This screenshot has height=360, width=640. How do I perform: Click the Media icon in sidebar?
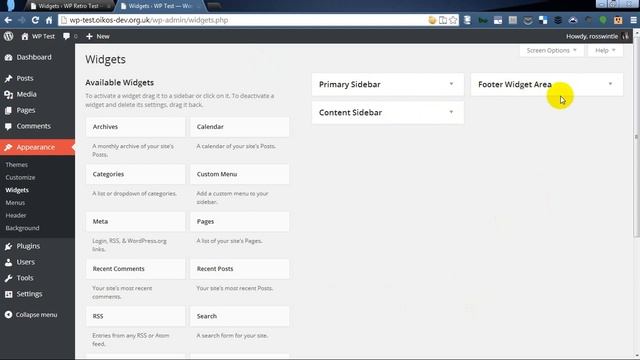9,94
